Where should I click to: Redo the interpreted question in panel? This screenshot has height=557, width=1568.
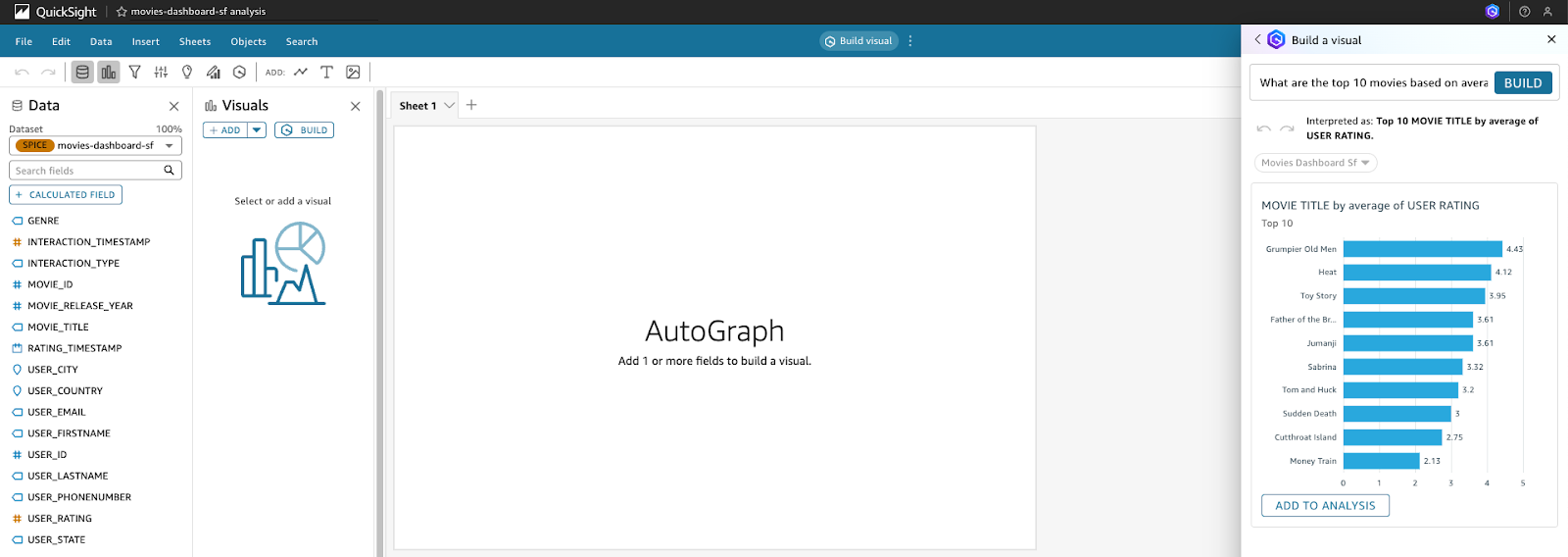point(1287,128)
